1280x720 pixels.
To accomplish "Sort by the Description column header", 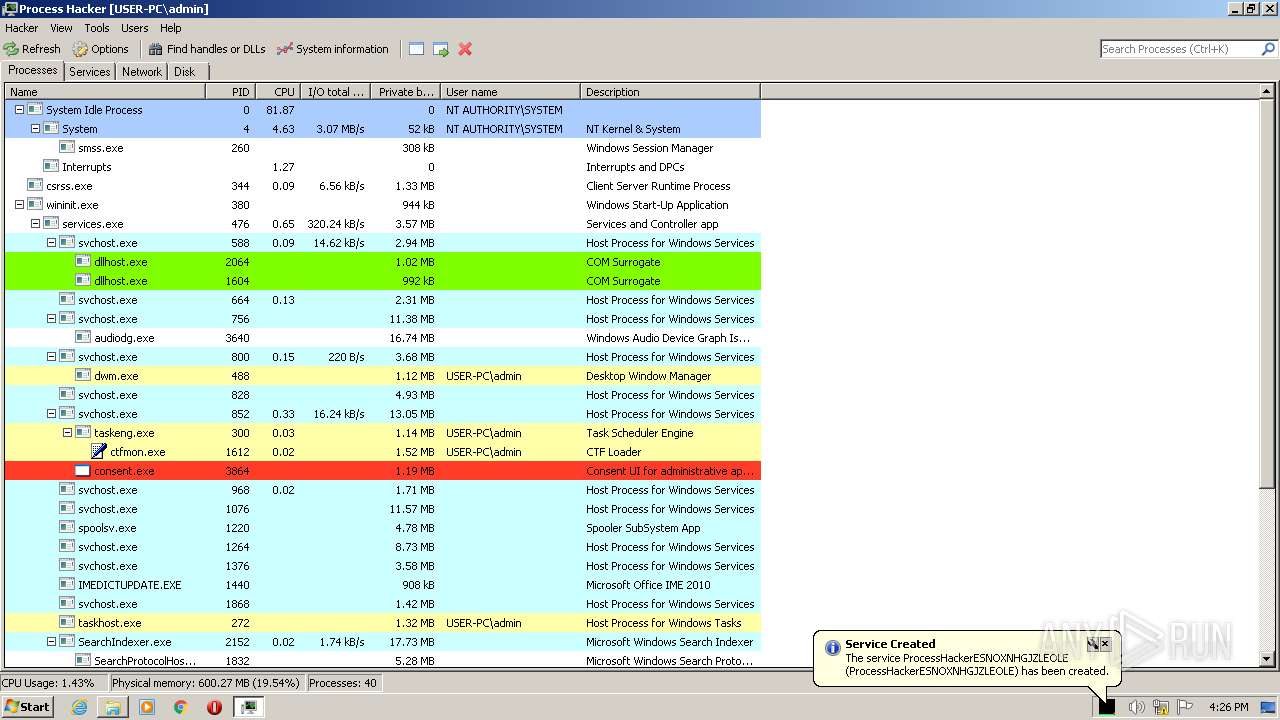I will click(670, 92).
